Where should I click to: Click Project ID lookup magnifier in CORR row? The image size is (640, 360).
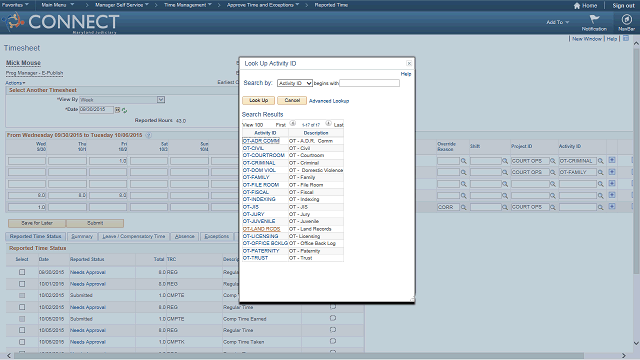553,207
